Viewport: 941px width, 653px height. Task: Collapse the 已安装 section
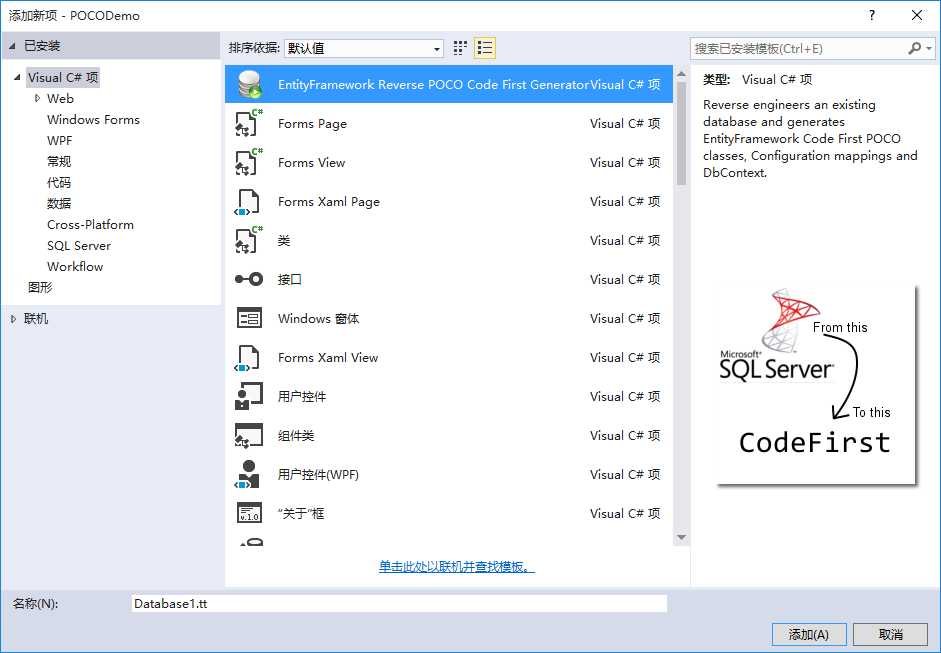pos(12,46)
